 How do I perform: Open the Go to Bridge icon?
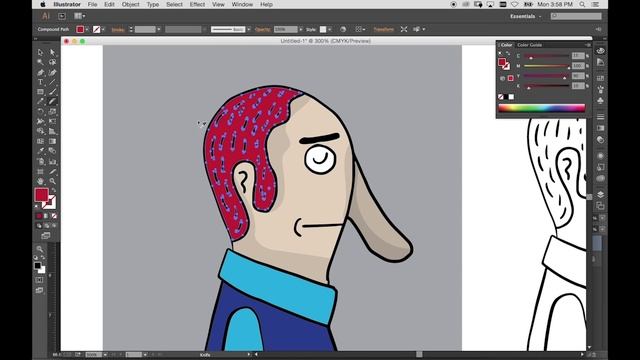62,16
